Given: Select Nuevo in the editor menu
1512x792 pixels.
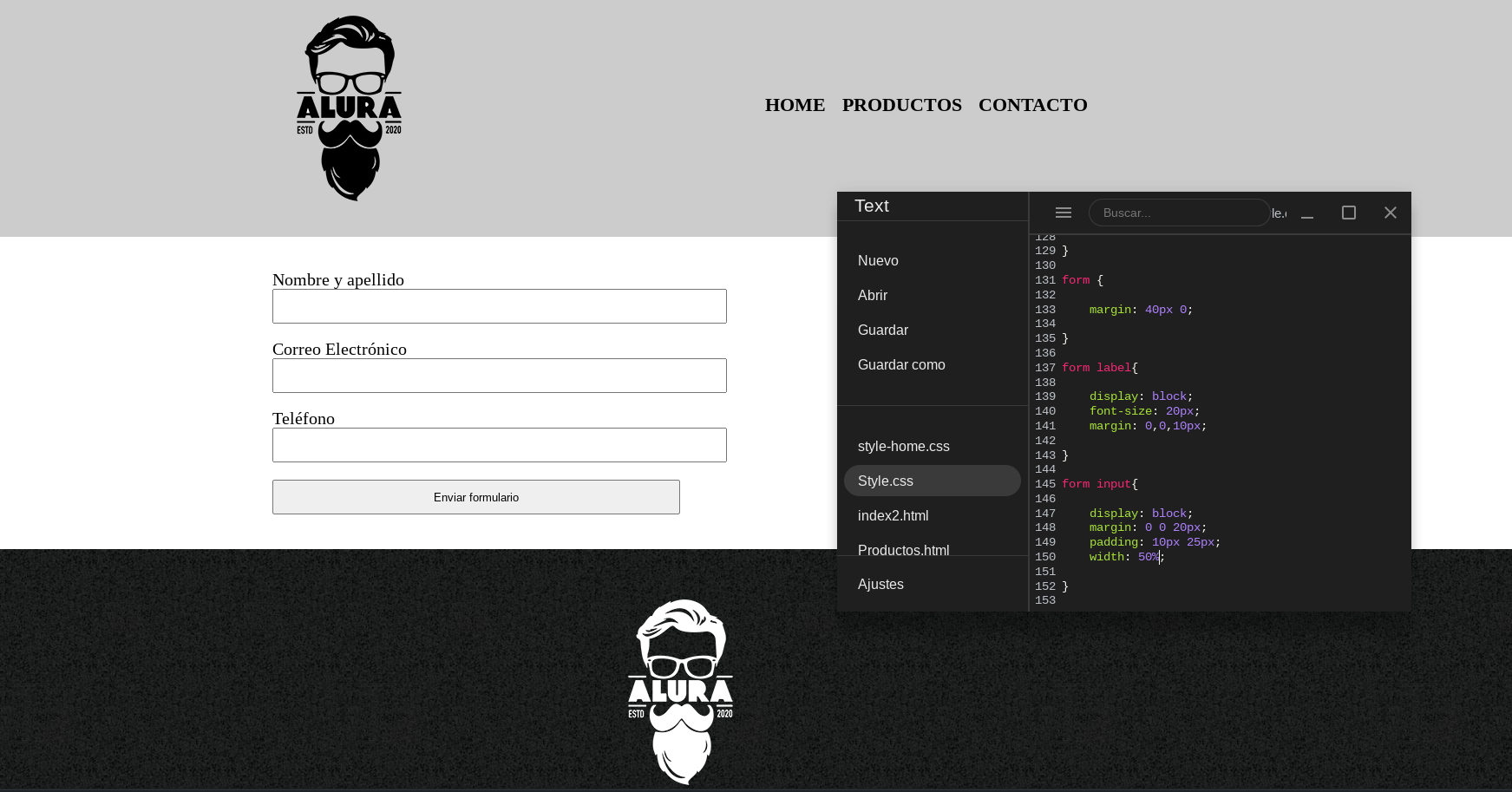Looking at the screenshot, I should click(933, 260).
